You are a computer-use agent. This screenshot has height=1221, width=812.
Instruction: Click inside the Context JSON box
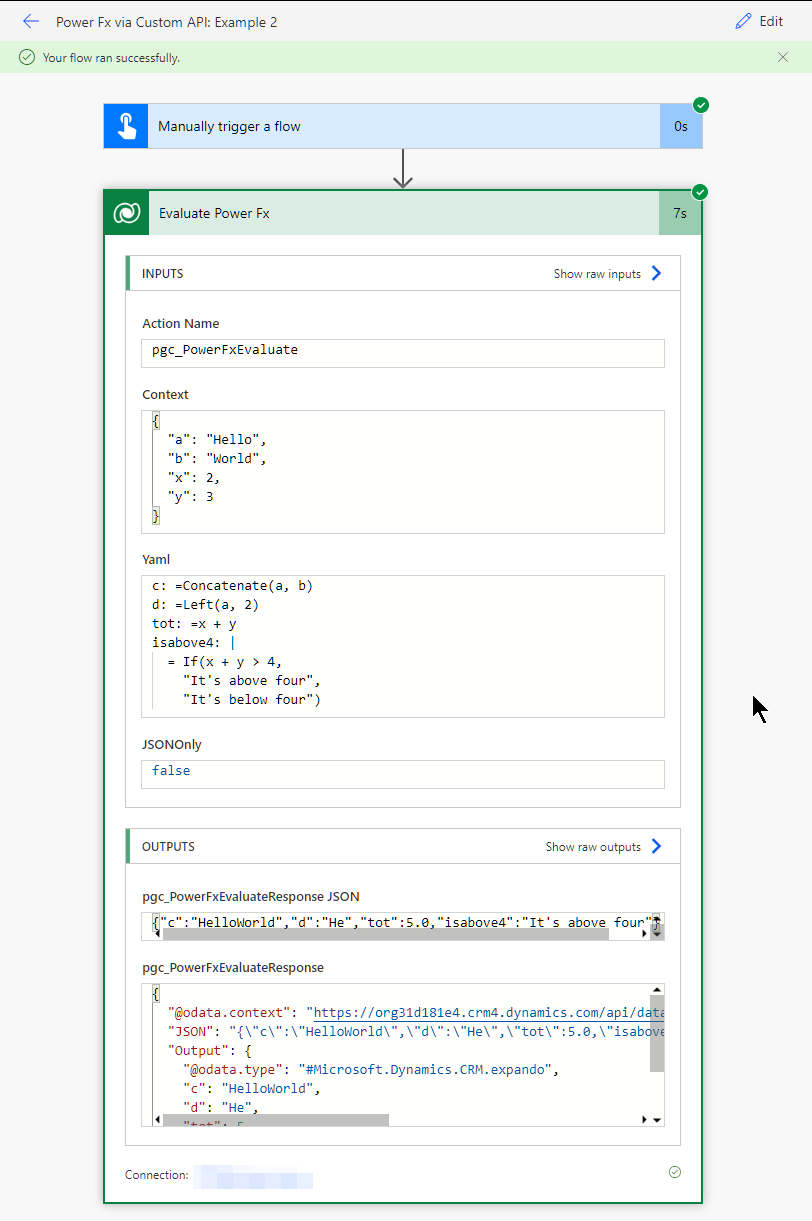403,472
